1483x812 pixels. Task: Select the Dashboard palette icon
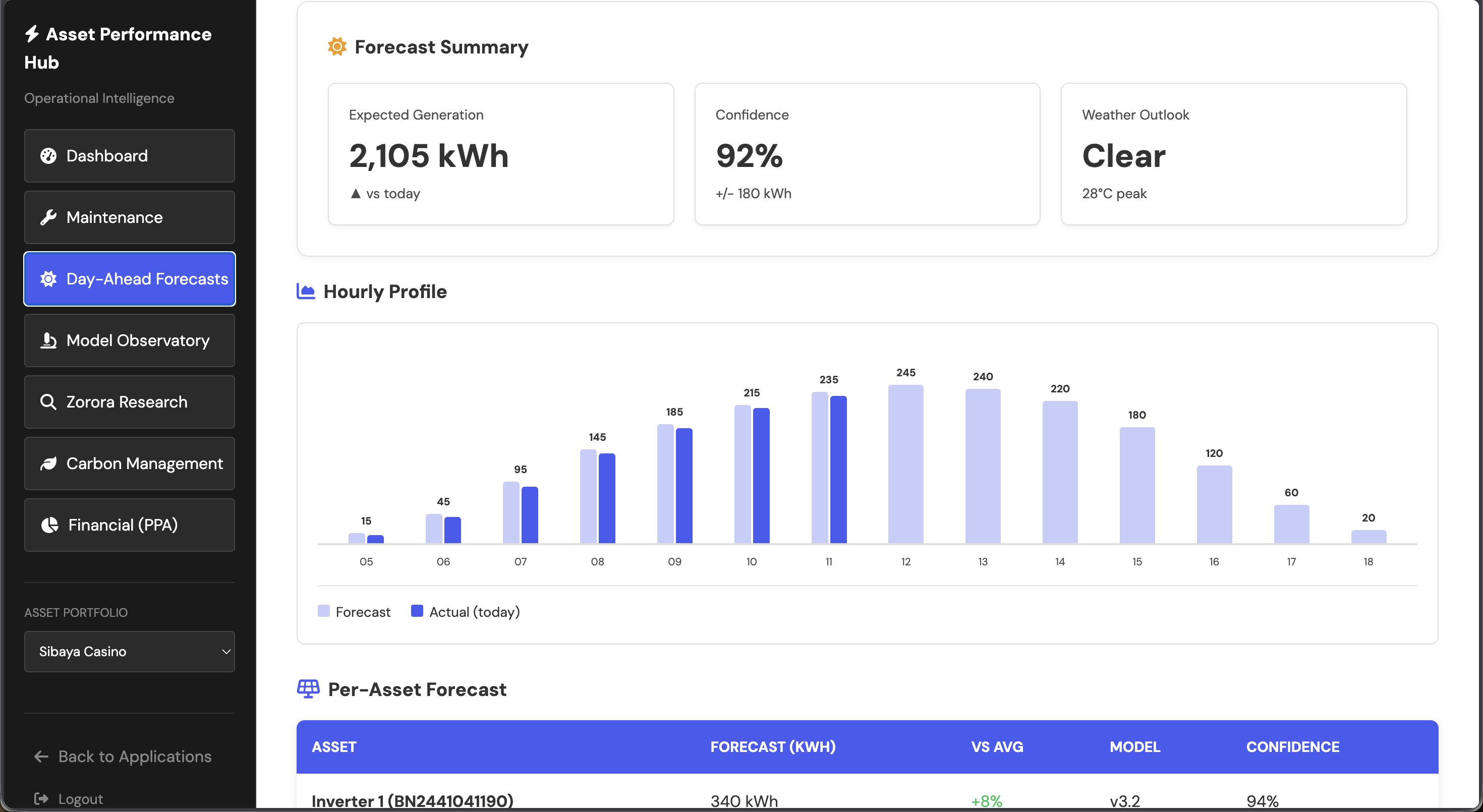point(49,155)
